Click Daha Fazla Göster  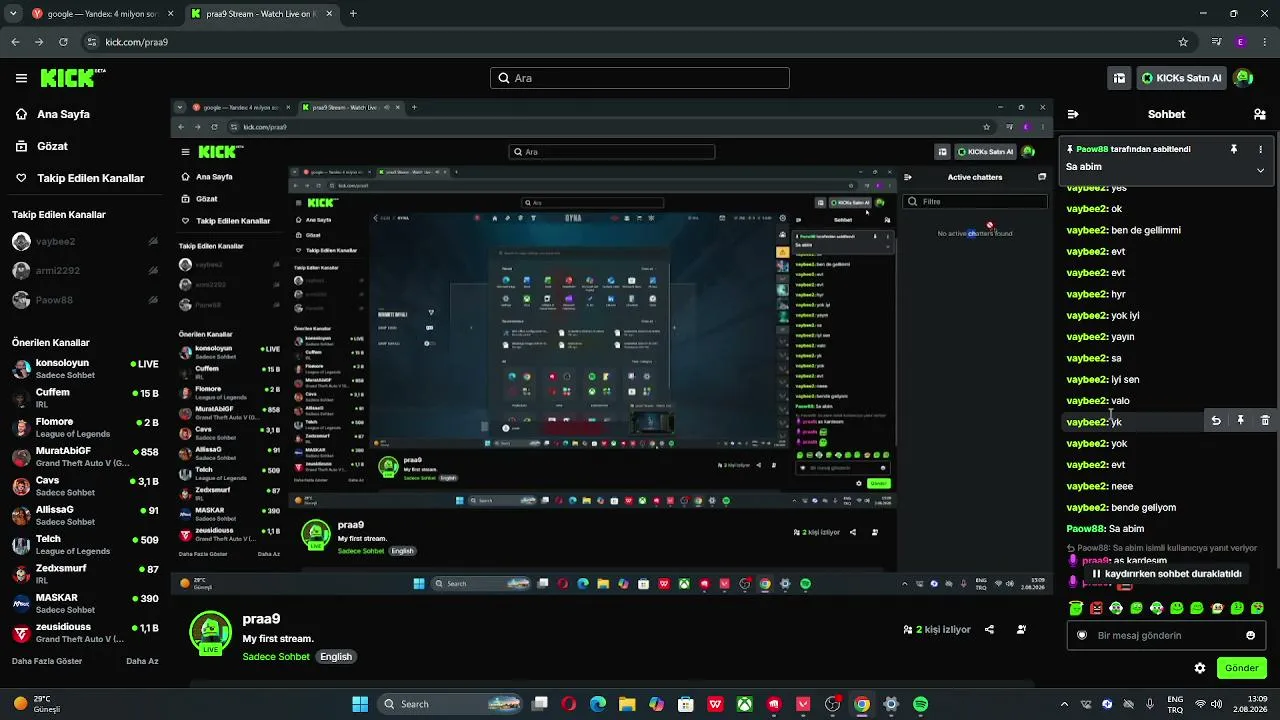tap(47, 661)
